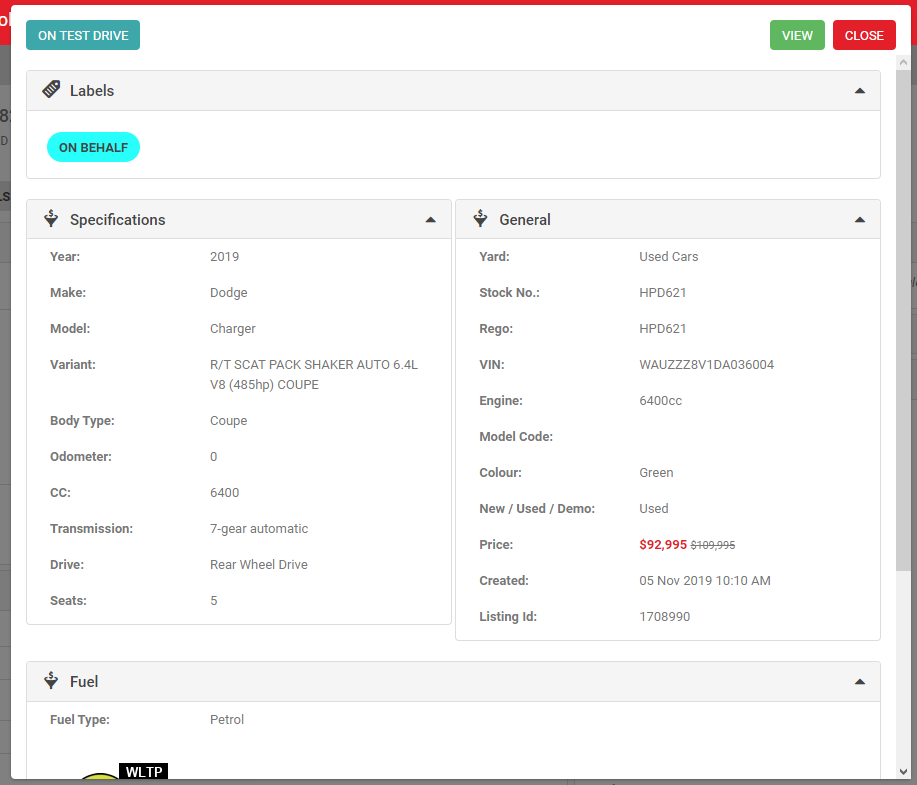Select the Rego value HPD621
Screen dimensions: 917x785
click(x=663, y=329)
